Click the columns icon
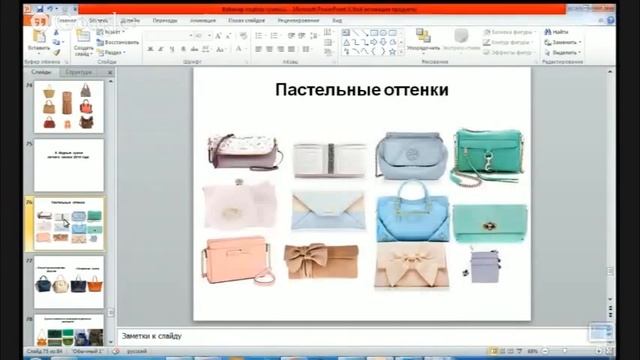The image size is (640, 360). tap(307, 49)
